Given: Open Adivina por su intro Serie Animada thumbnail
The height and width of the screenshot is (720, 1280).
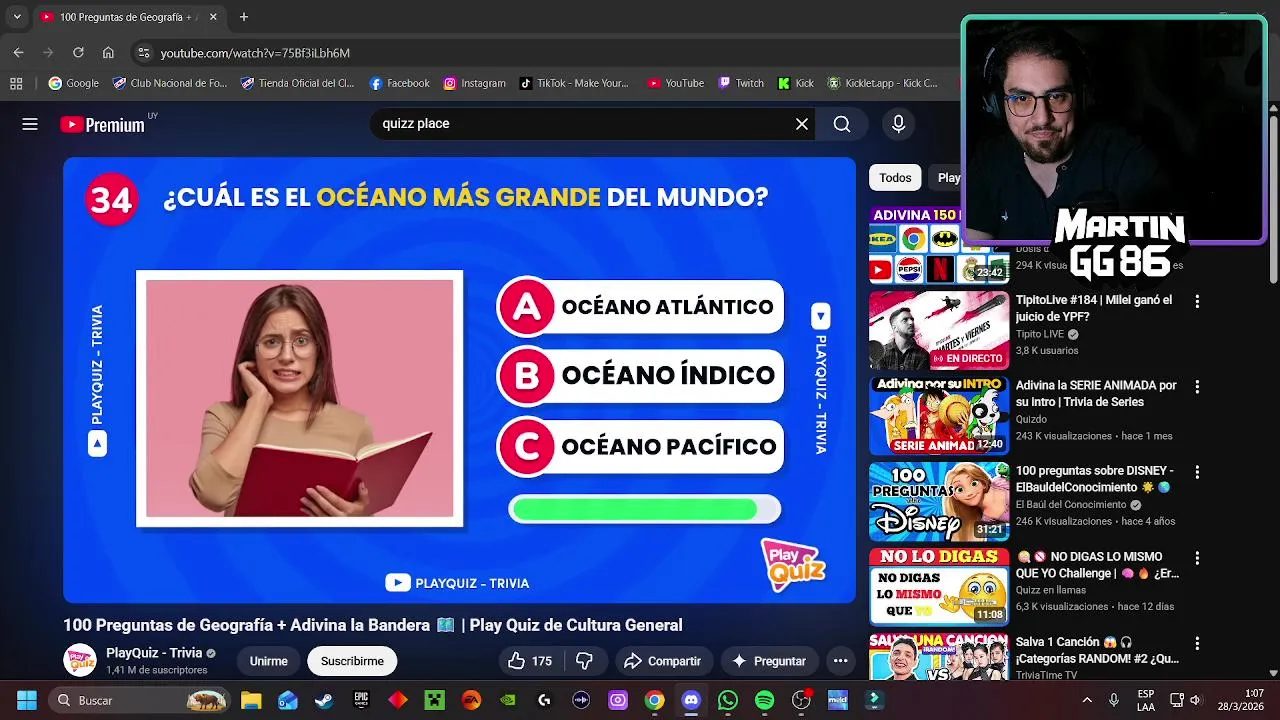Looking at the screenshot, I should (x=939, y=415).
